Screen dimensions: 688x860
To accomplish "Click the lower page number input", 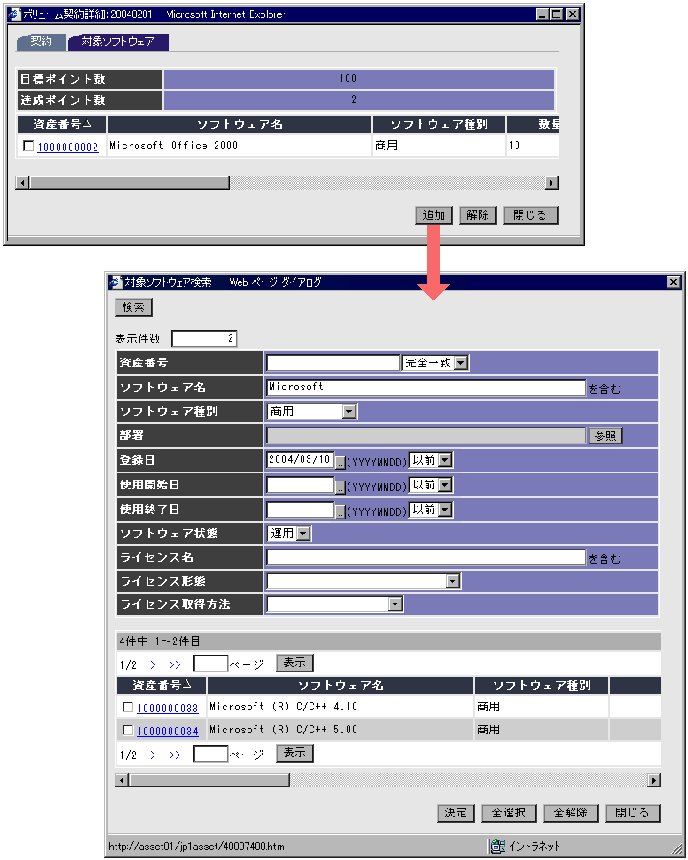I will coord(211,754).
